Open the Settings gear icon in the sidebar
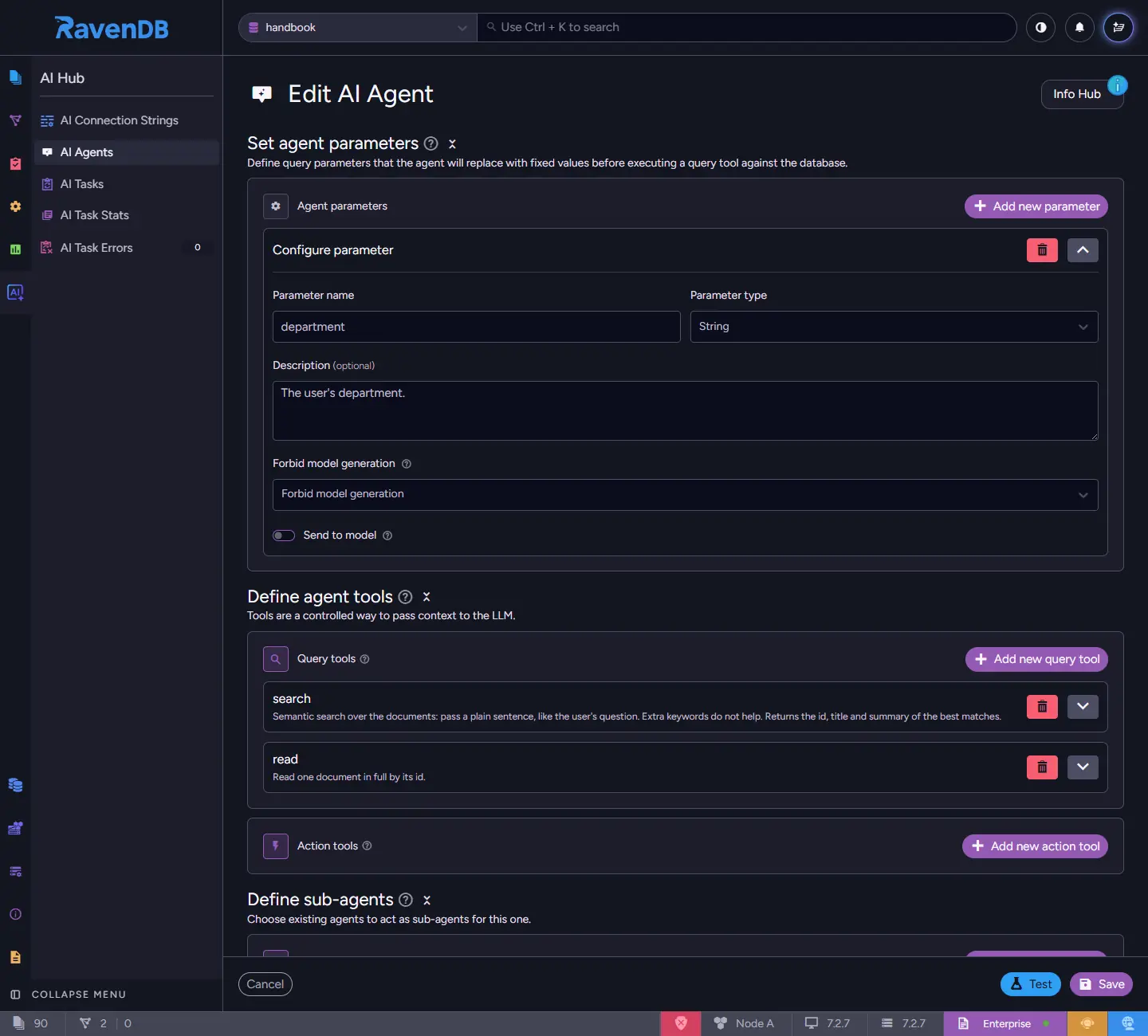The image size is (1148, 1036). tap(15, 206)
